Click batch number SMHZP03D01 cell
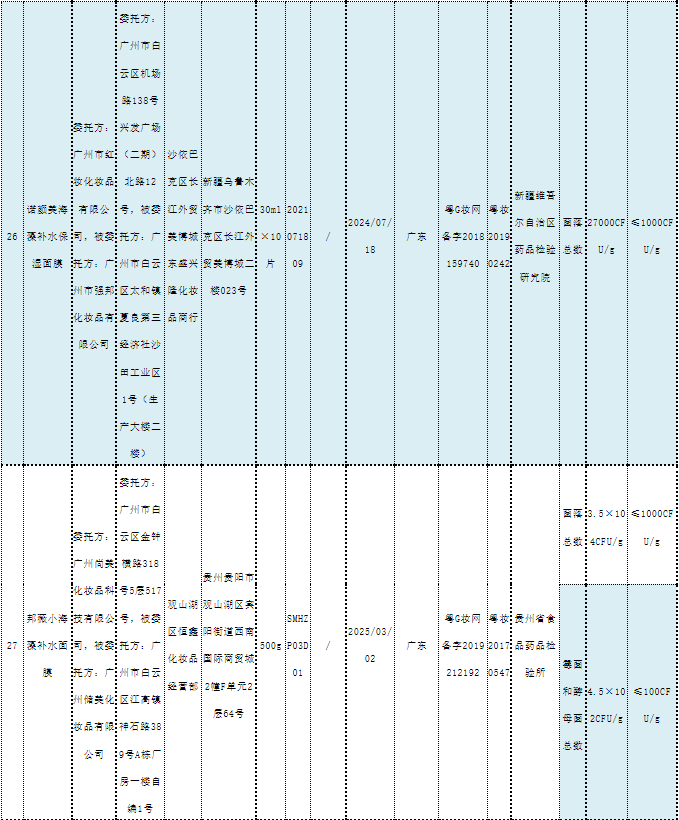Viewport: 679px width, 820px height. (297, 646)
